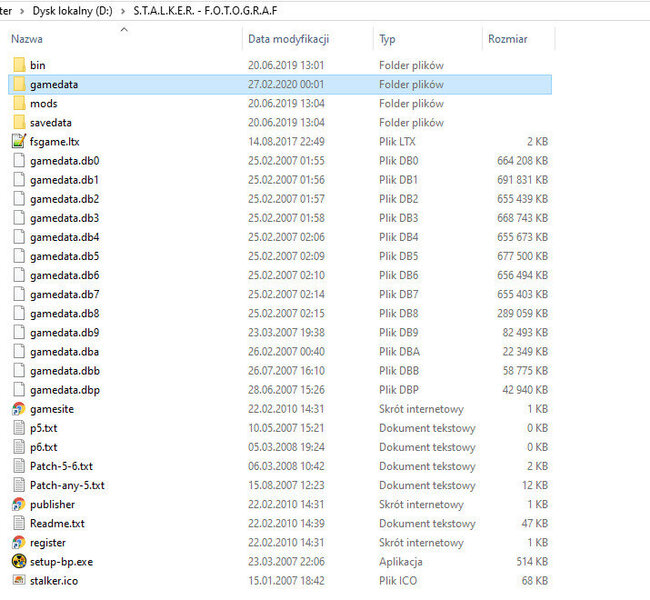Select the Patch-any-5.txt file name
Image resolution: width=650 pixels, height=600 pixels.
point(67,485)
